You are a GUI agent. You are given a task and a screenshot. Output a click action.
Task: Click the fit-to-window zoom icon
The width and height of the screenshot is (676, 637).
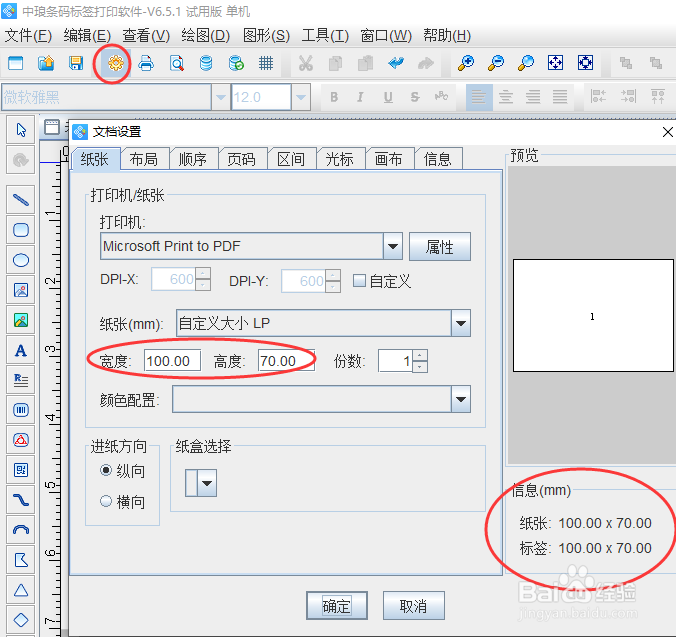(x=555, y=63)
